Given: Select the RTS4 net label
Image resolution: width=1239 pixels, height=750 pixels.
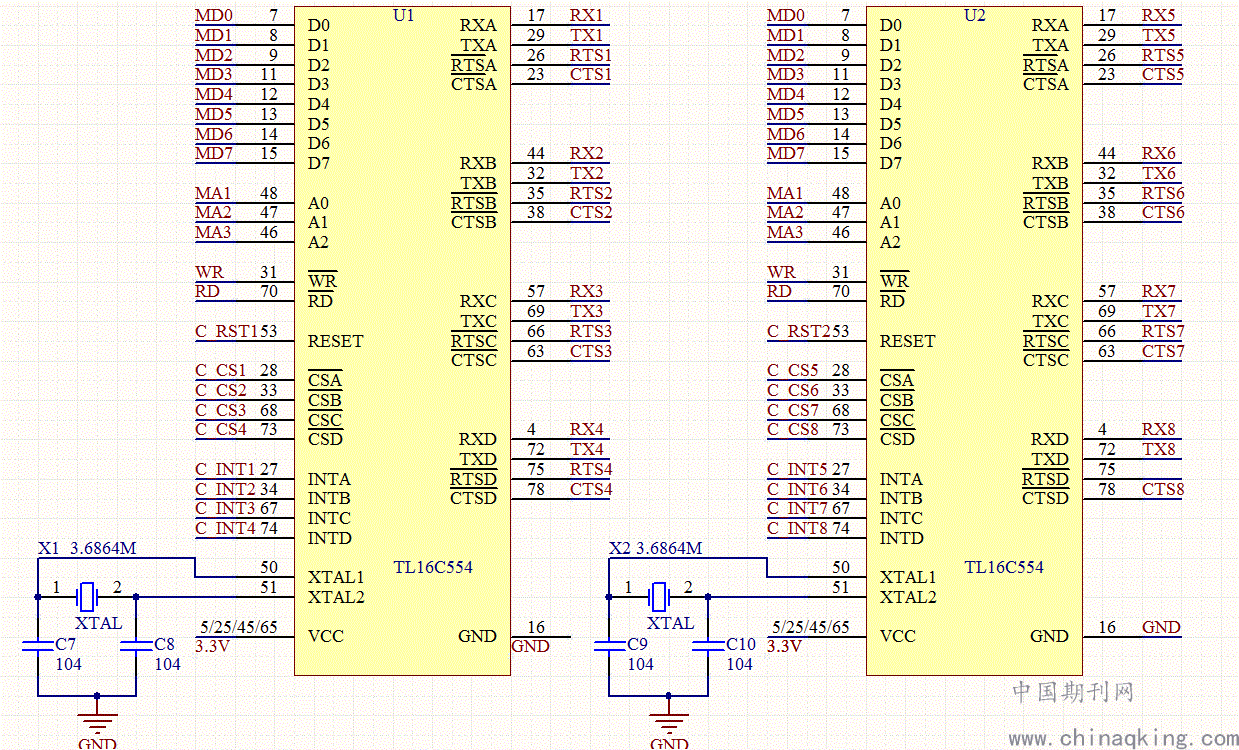Looking at the screenshot, I should [591, 469].
